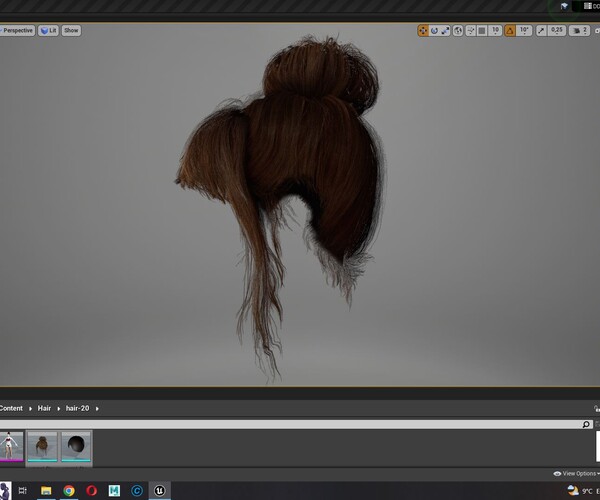Select the character skeletal mesh thumbnail

click(10, 446)
